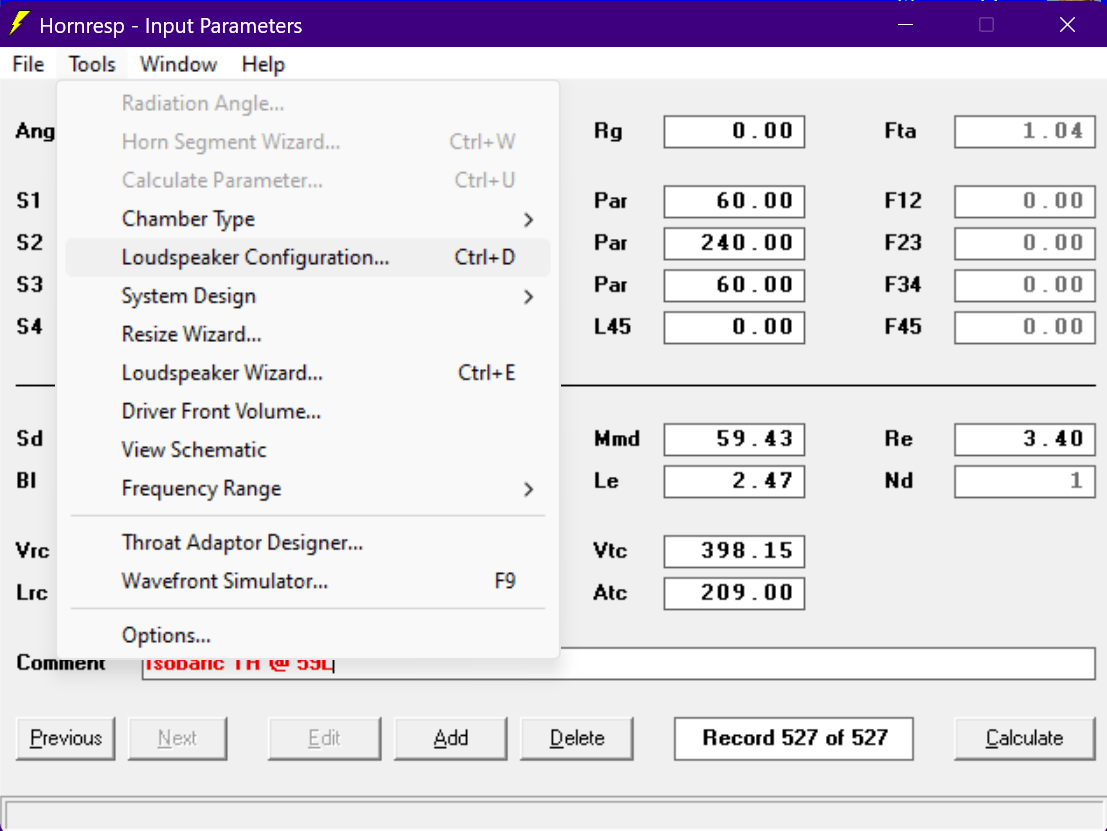Screen dimensions: 1107x831
Task: Click the Vrc label
Action: (33, 551)
